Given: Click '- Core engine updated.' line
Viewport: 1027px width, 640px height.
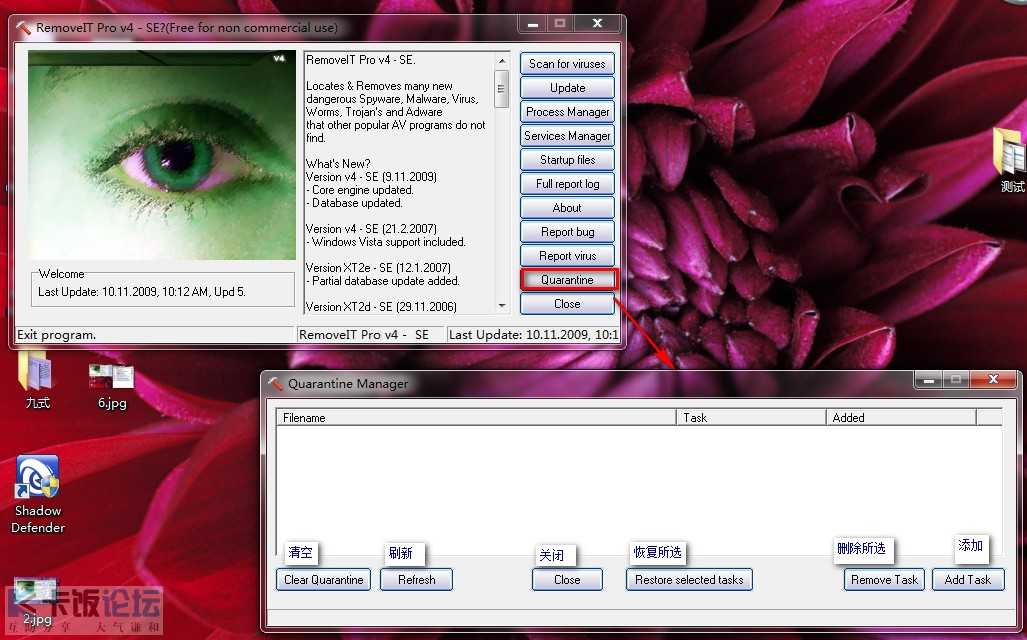Looking at the screenshot, I should point(360,190).
